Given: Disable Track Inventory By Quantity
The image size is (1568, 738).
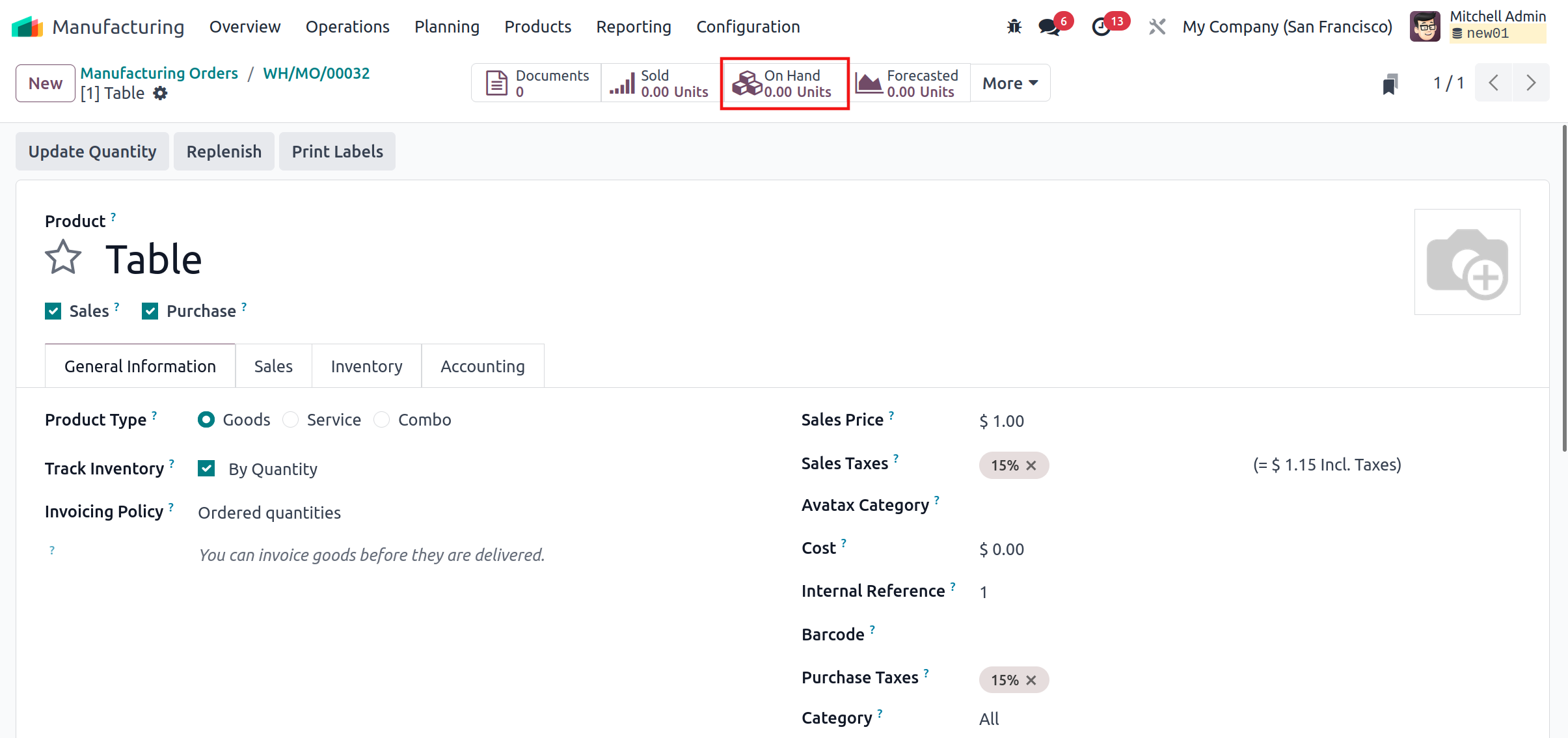Looking at the screenshot, I should 206,469.
